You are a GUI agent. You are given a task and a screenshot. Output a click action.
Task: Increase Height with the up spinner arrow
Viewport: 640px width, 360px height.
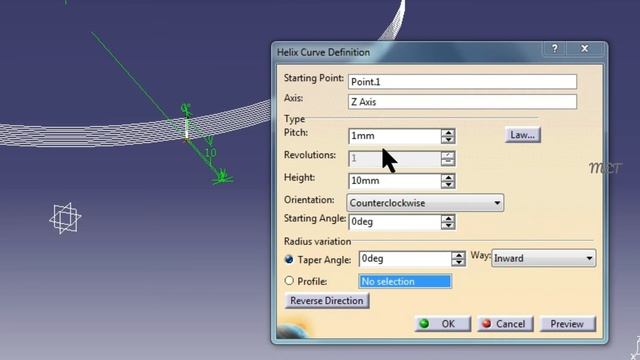448,178
